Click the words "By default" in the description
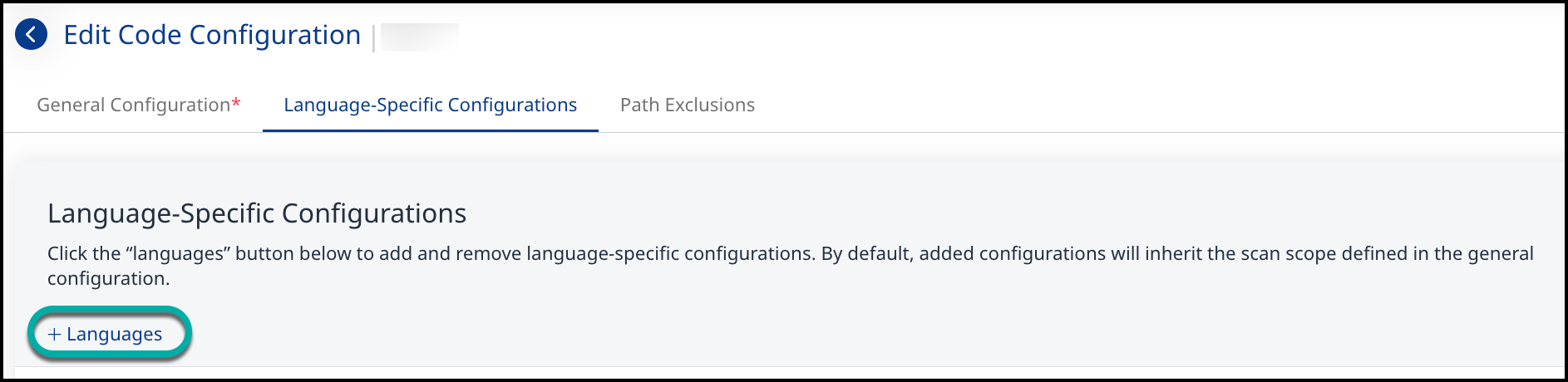 tap(866, 254)
